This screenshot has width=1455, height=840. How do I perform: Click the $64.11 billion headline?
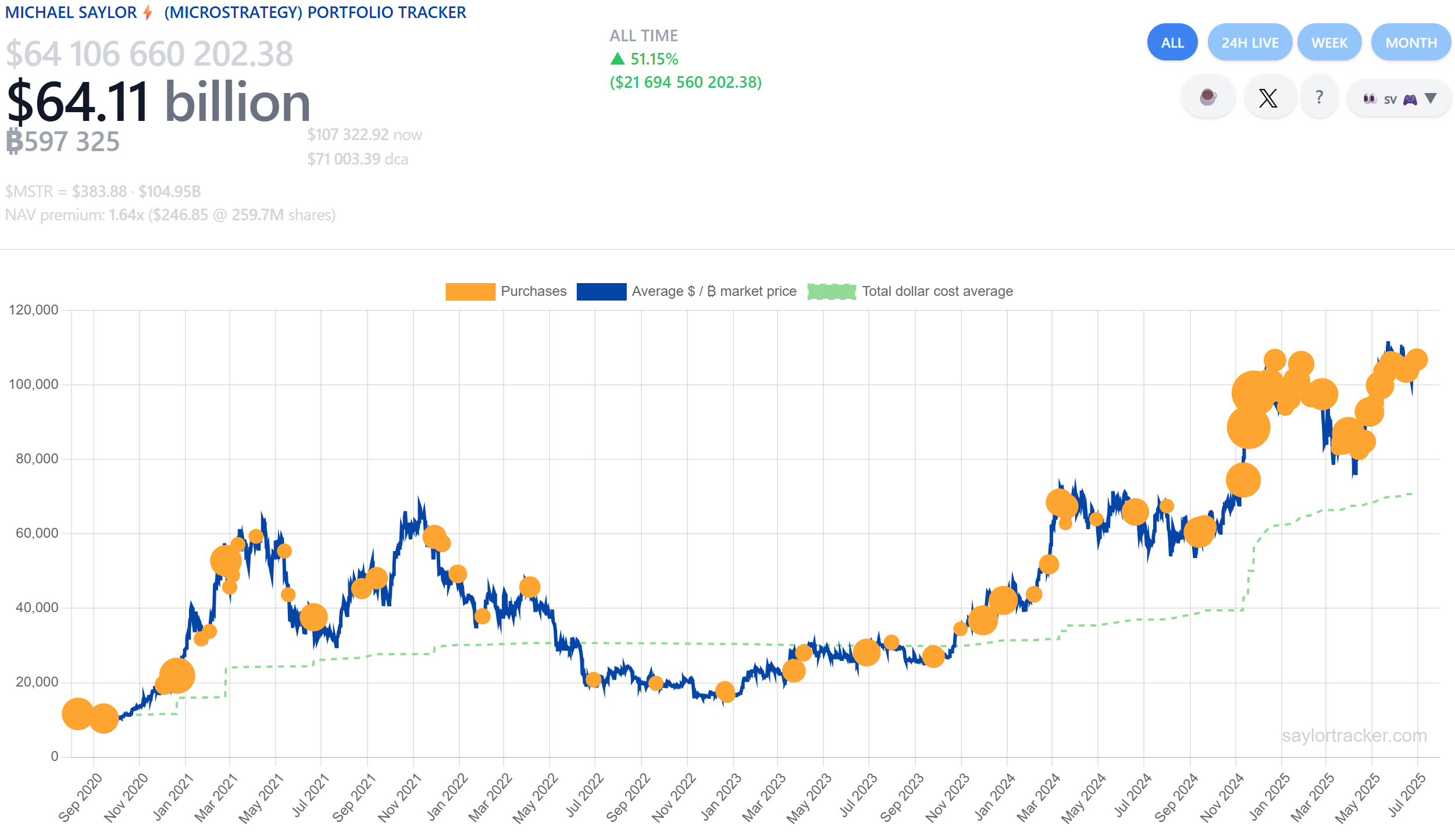(158, 102)
